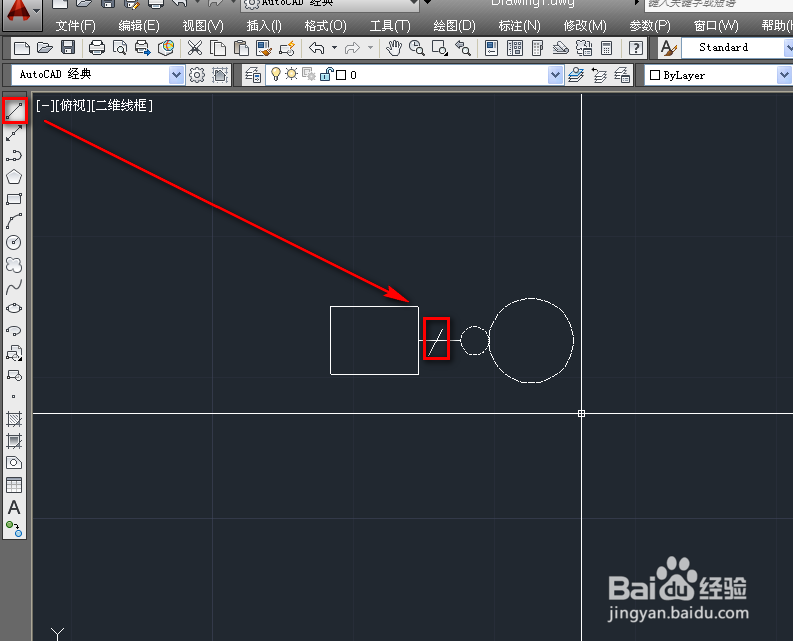Click the My Workspace icon
The image size is (793, 641).
tap(220, 75)
